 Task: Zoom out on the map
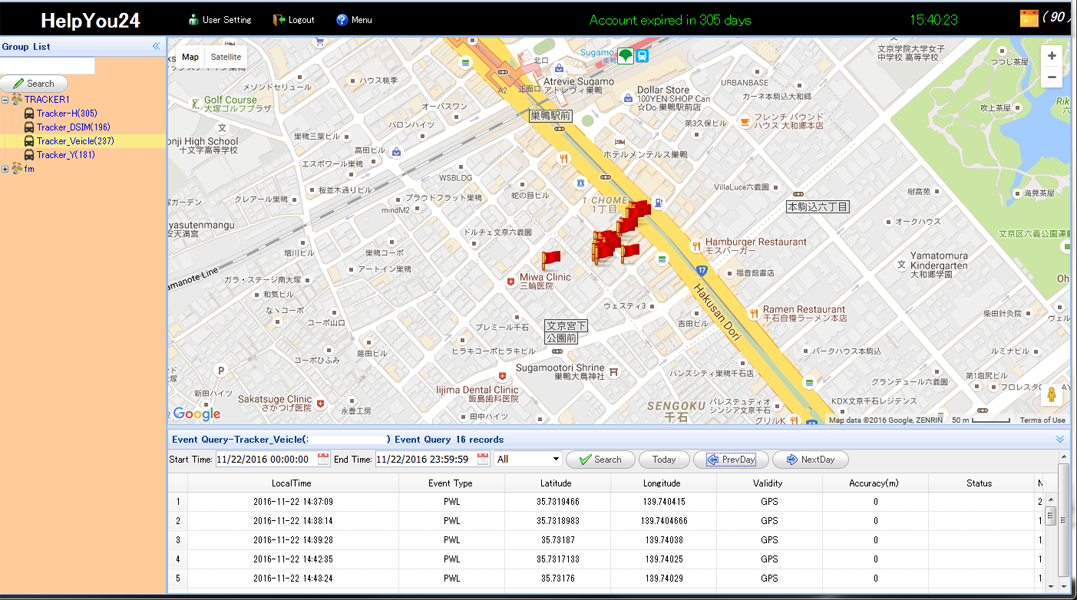[1051, 78]
